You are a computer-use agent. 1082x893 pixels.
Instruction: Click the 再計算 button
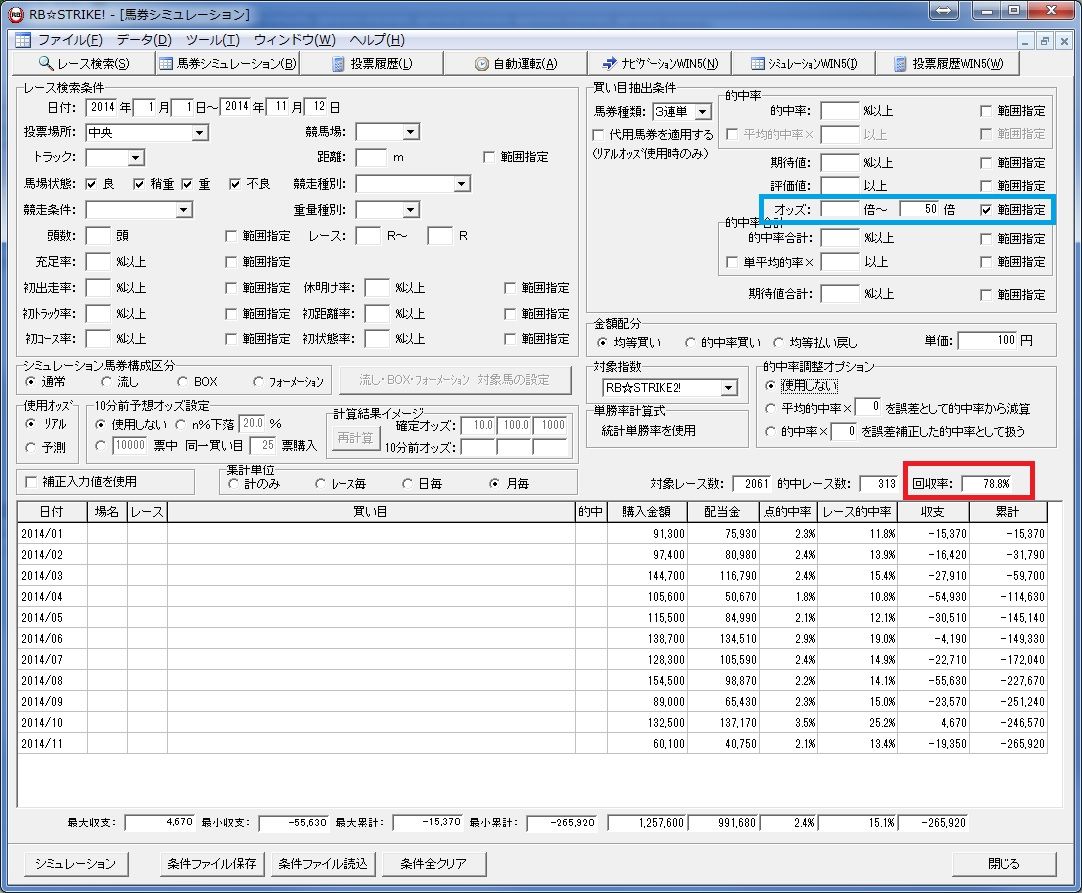click(x=355, y=438)
